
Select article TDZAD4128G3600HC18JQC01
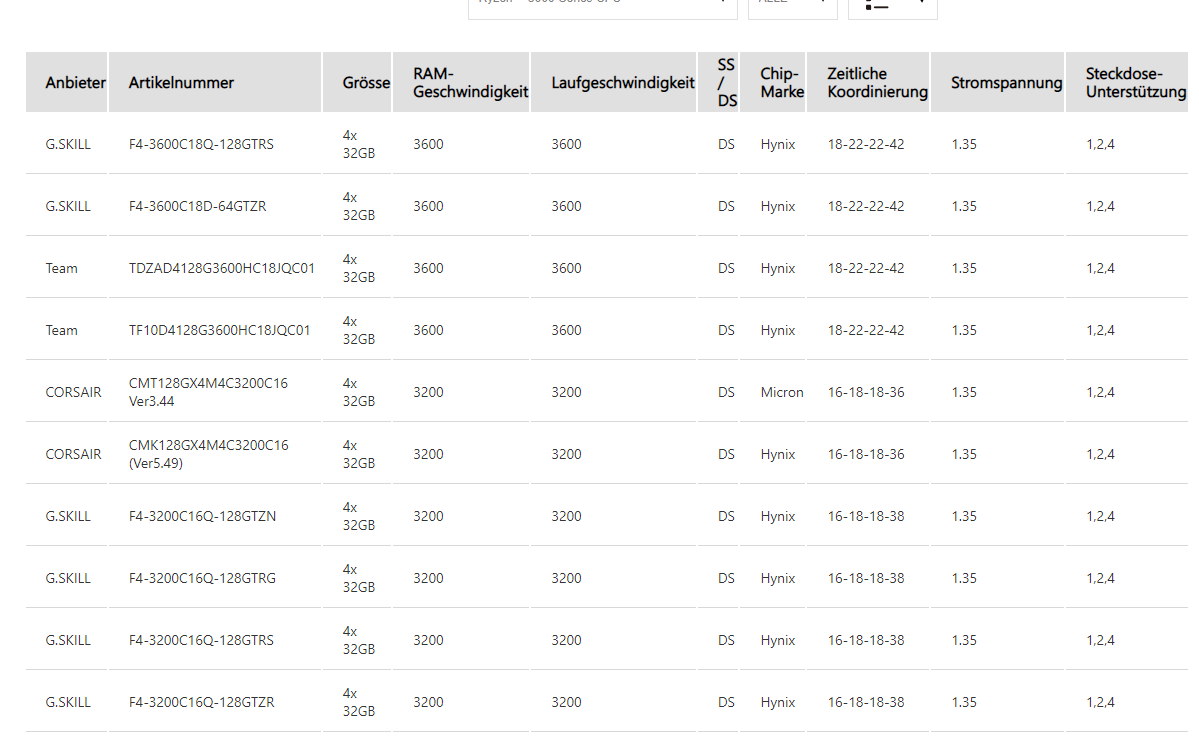point(222,268)
